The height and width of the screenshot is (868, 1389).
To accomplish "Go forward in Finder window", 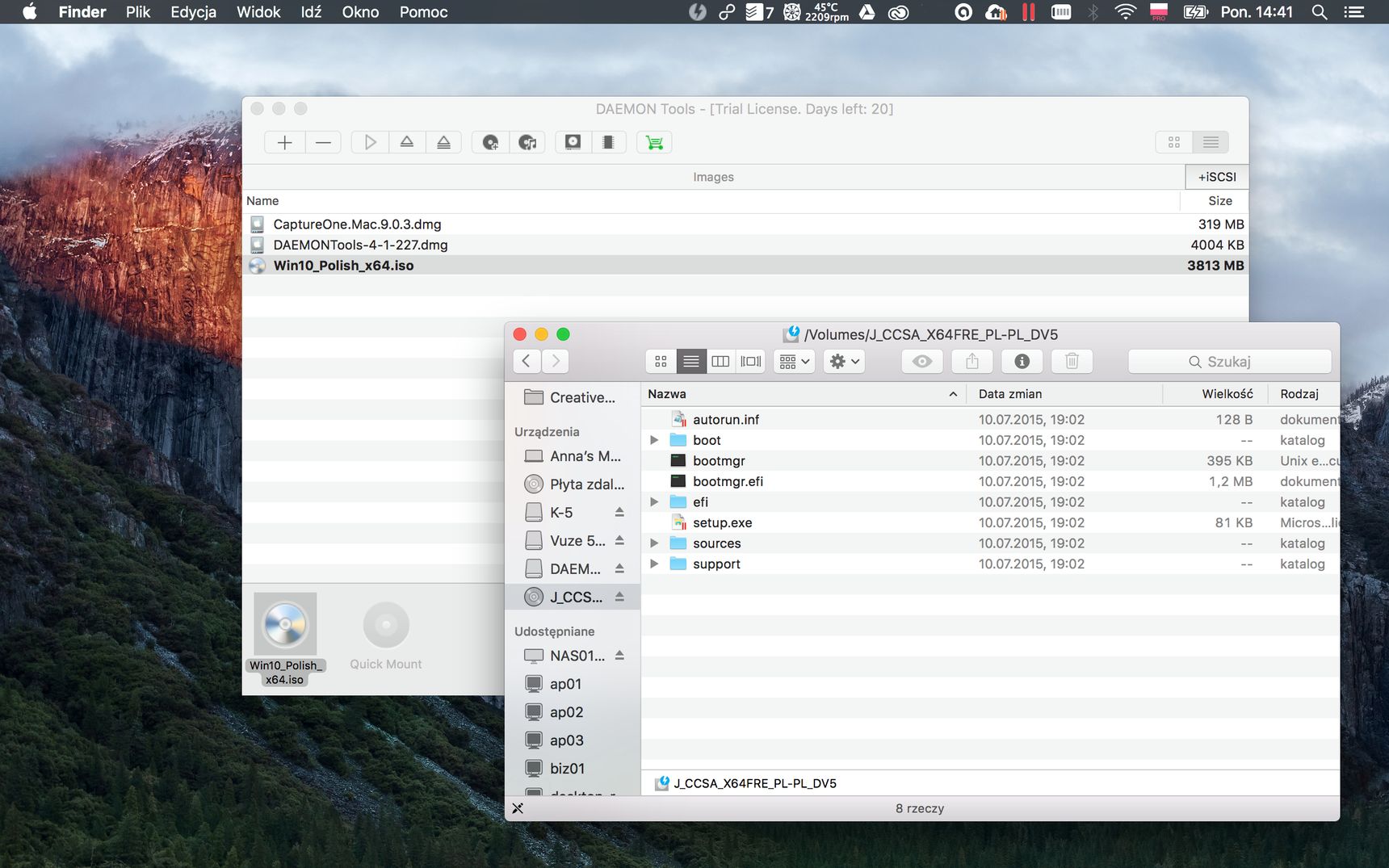I will (x=556, y=361).
